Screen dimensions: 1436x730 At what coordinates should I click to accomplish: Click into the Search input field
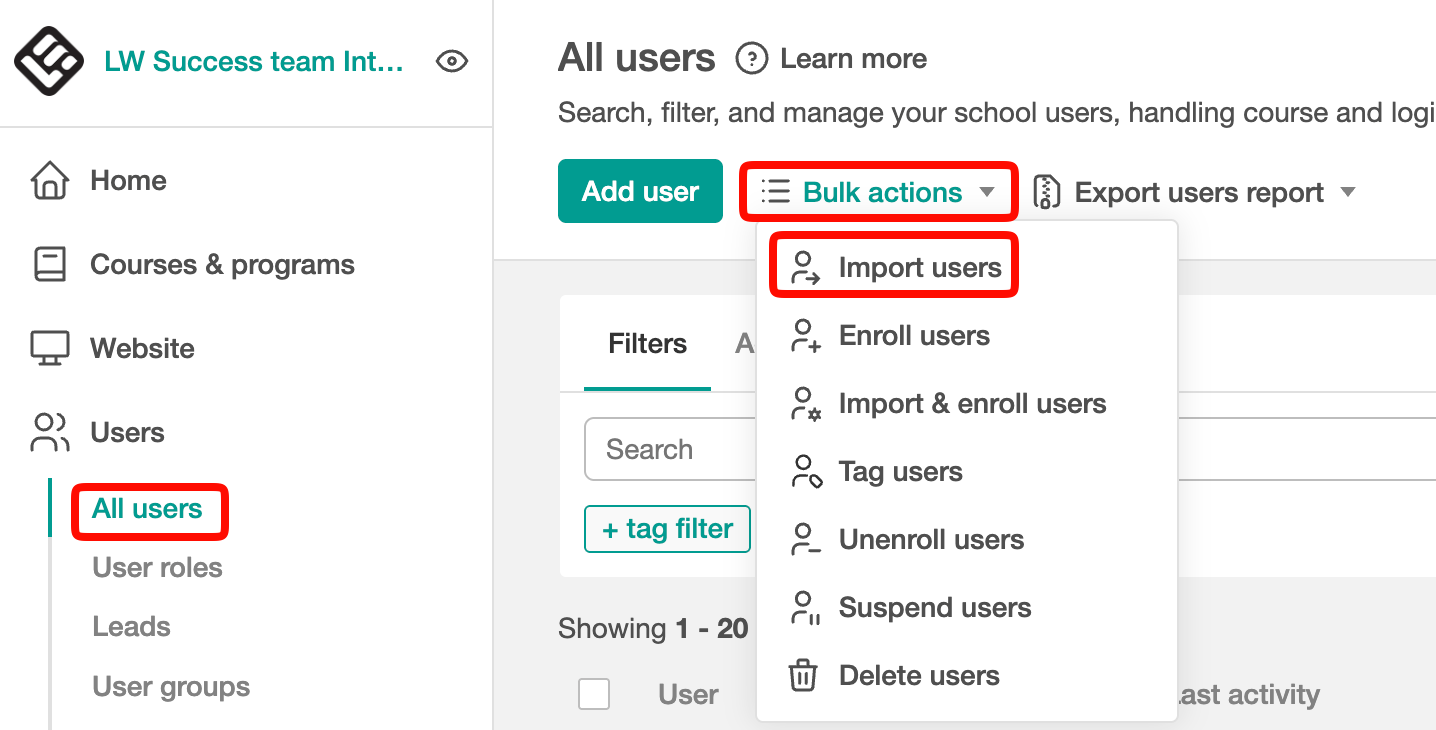tap(670, 450)
